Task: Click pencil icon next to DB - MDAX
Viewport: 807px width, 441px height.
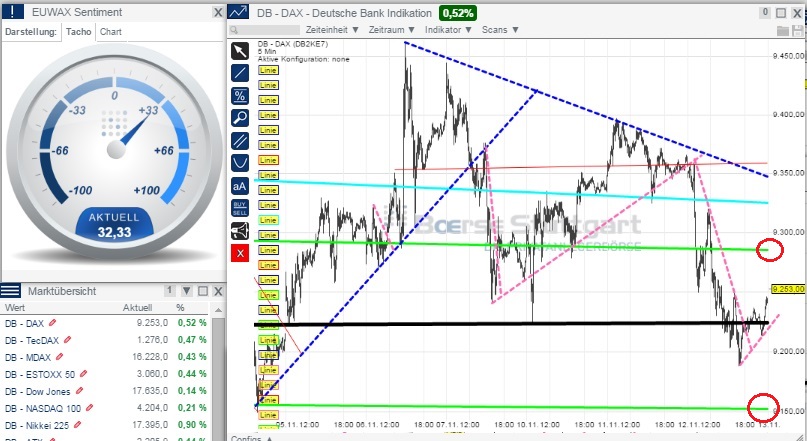Action: click(x=59, y=357)
